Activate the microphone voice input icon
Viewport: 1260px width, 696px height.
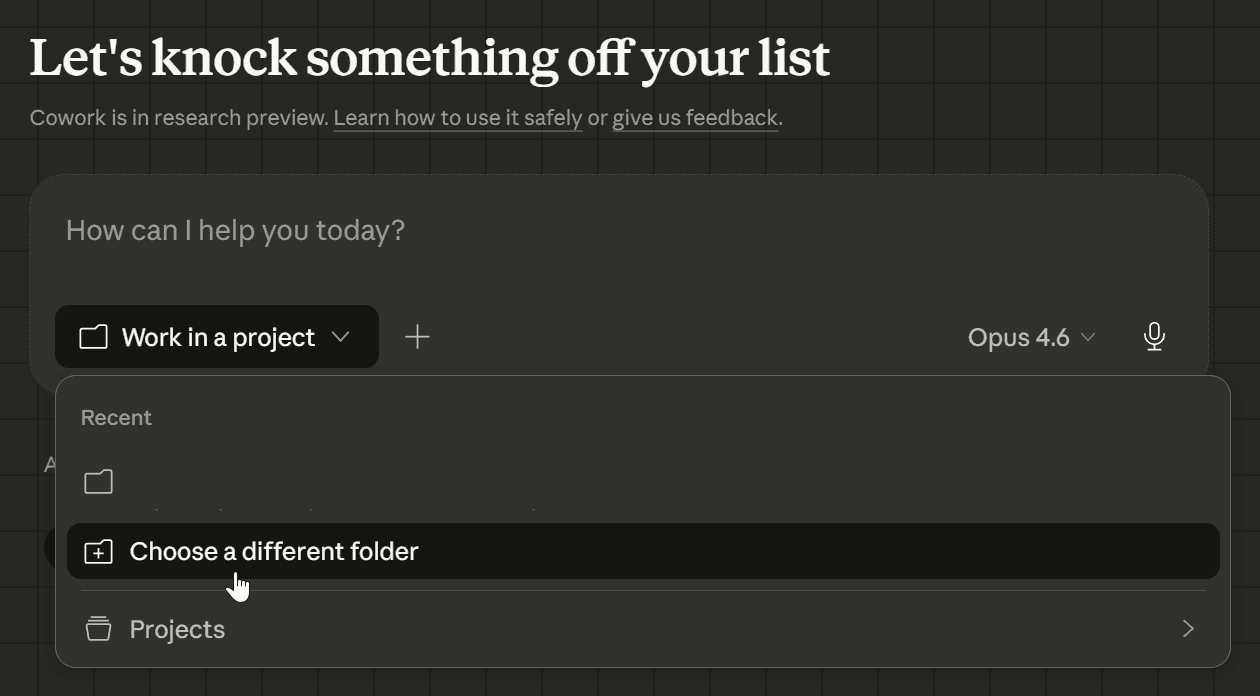point(1154,337)
